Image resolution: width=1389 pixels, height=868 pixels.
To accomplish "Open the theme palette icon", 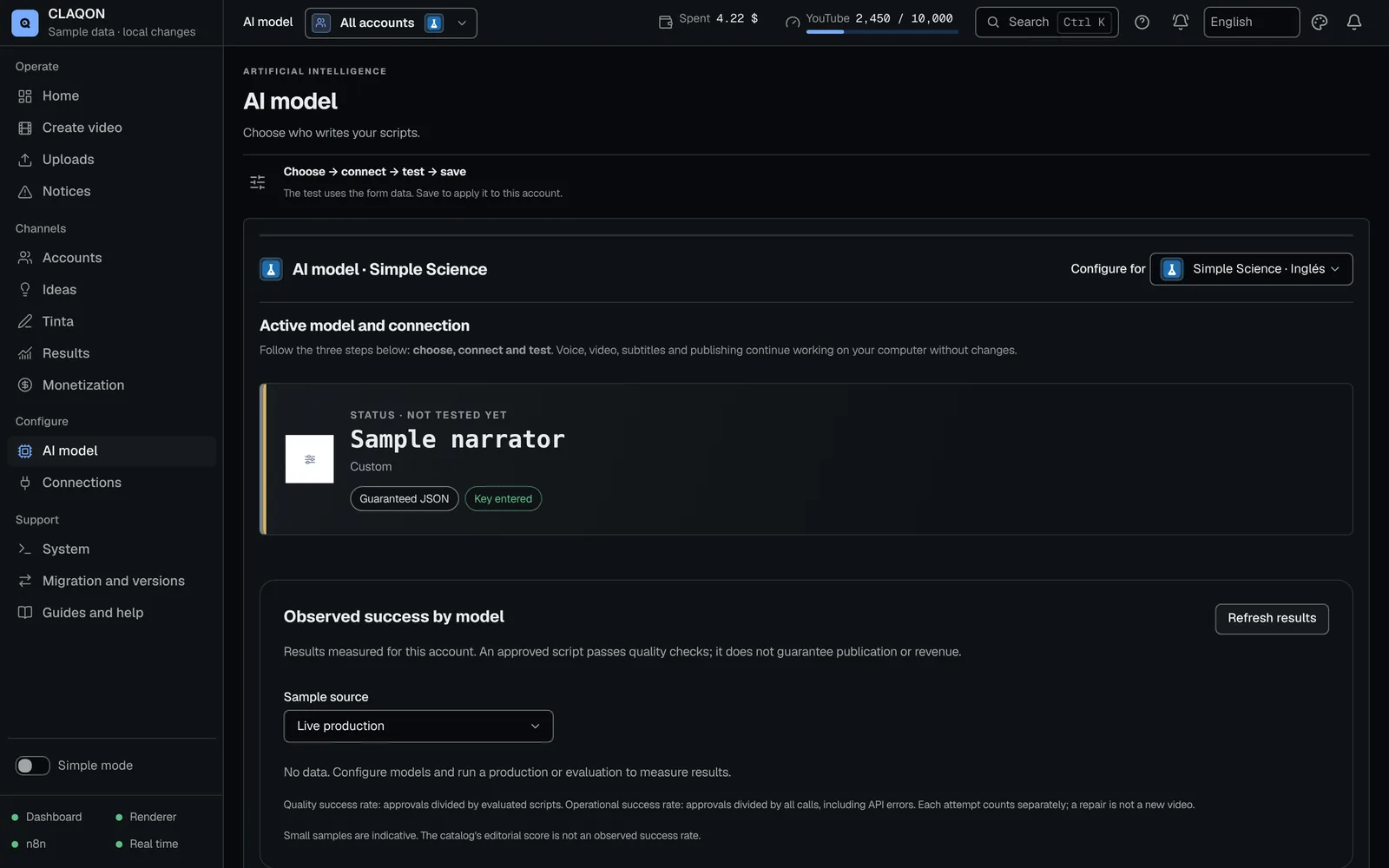I will (1319, 23).
